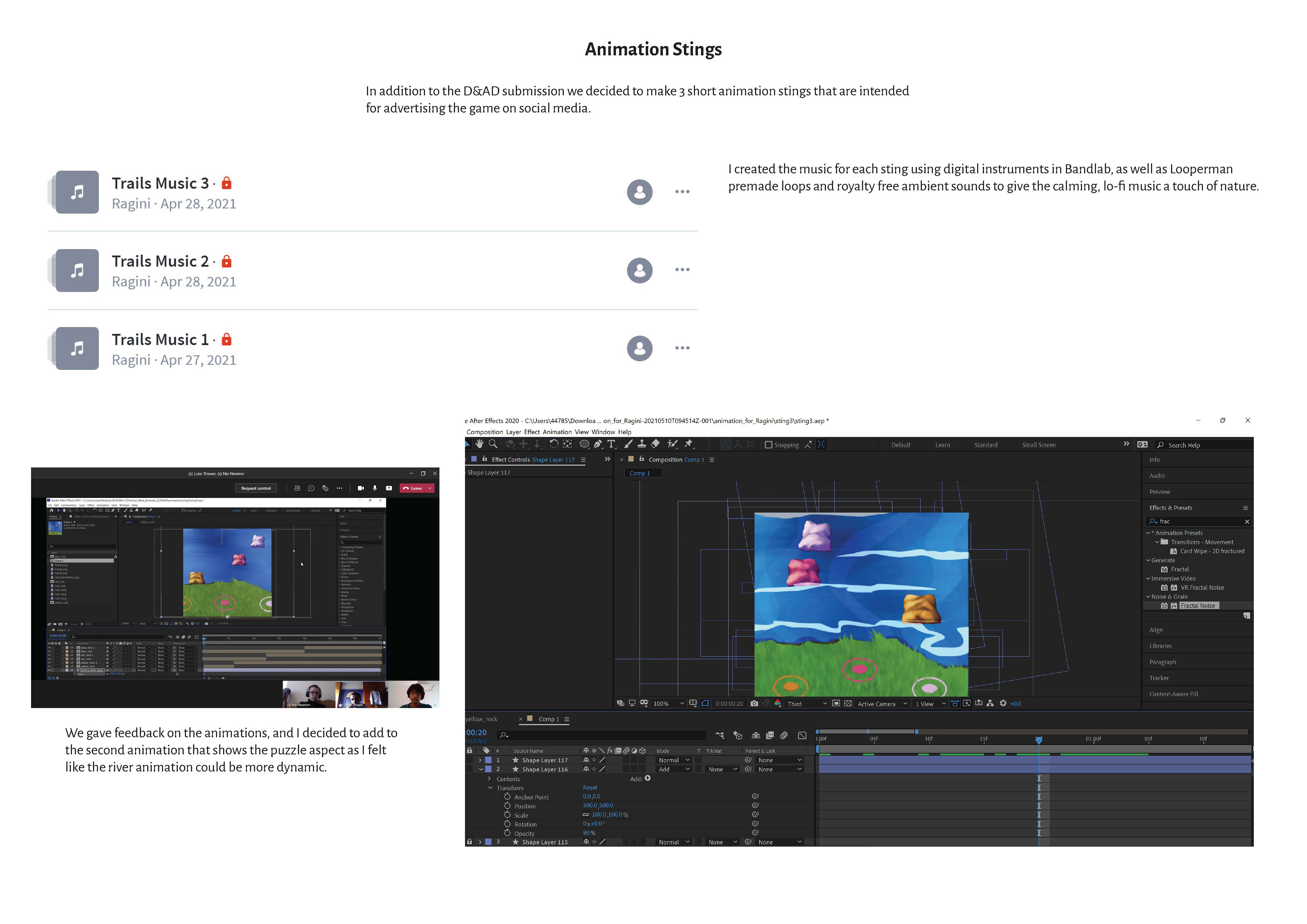
Task: Select the Puppet Pin tool
Action: click(689, 444)
